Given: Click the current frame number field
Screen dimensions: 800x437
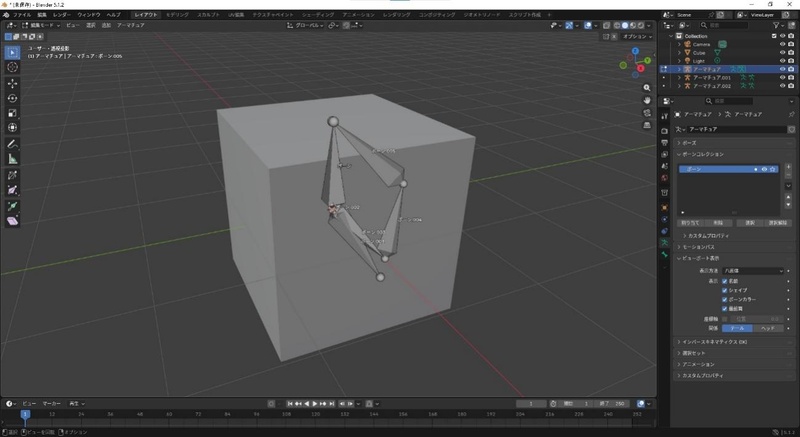Looking at the screenshot, I should click(x=531, y=403).
